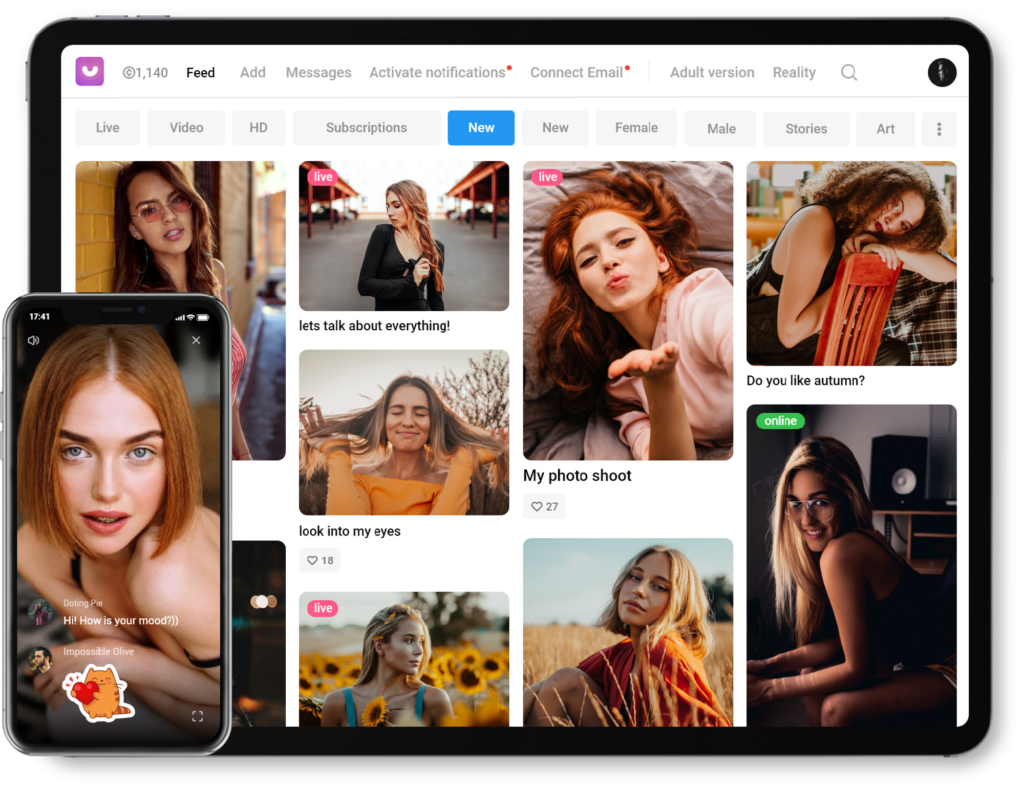Click the purple app logo icon

90,72
